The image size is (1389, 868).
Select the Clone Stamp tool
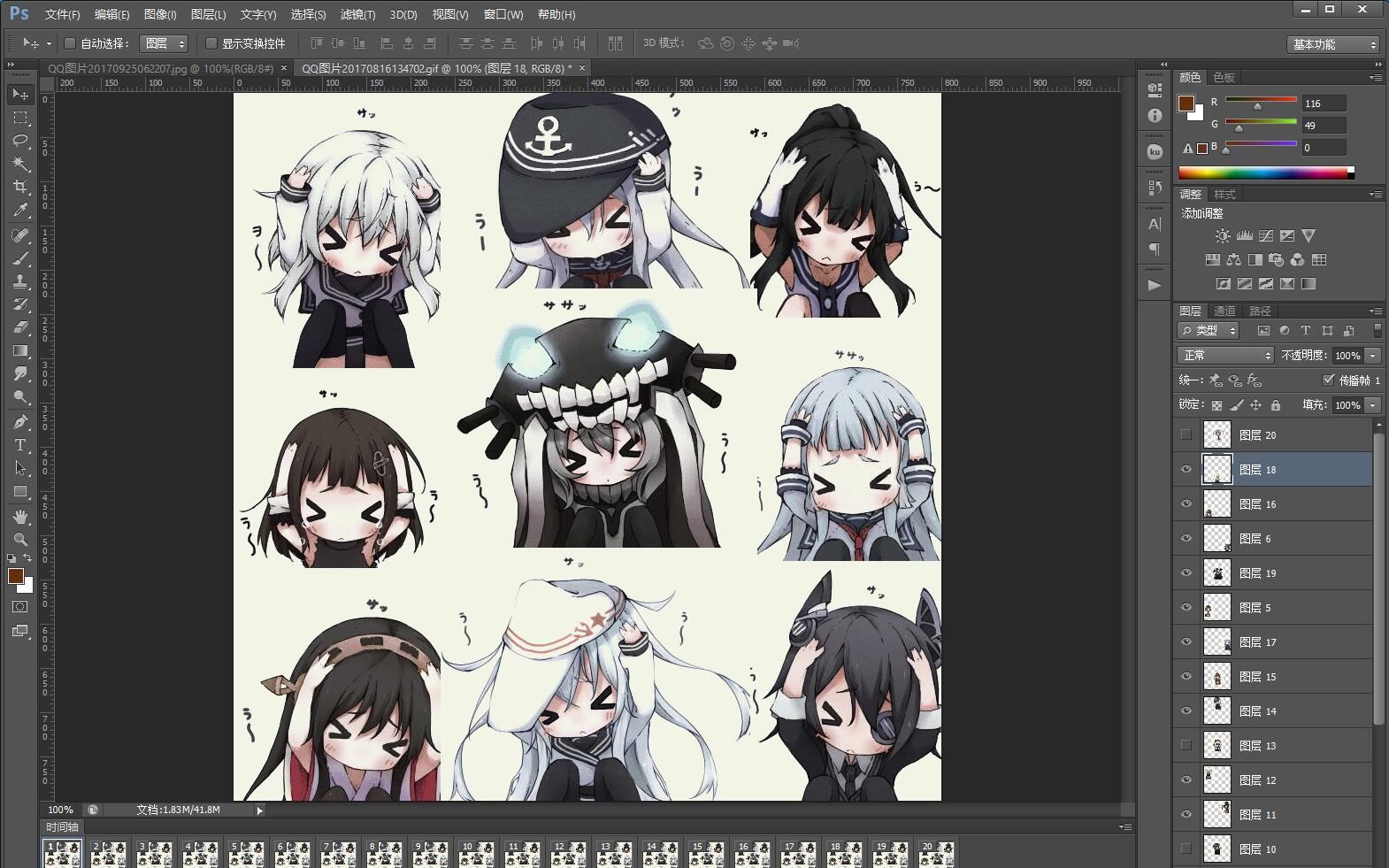[x=20, y=281]
